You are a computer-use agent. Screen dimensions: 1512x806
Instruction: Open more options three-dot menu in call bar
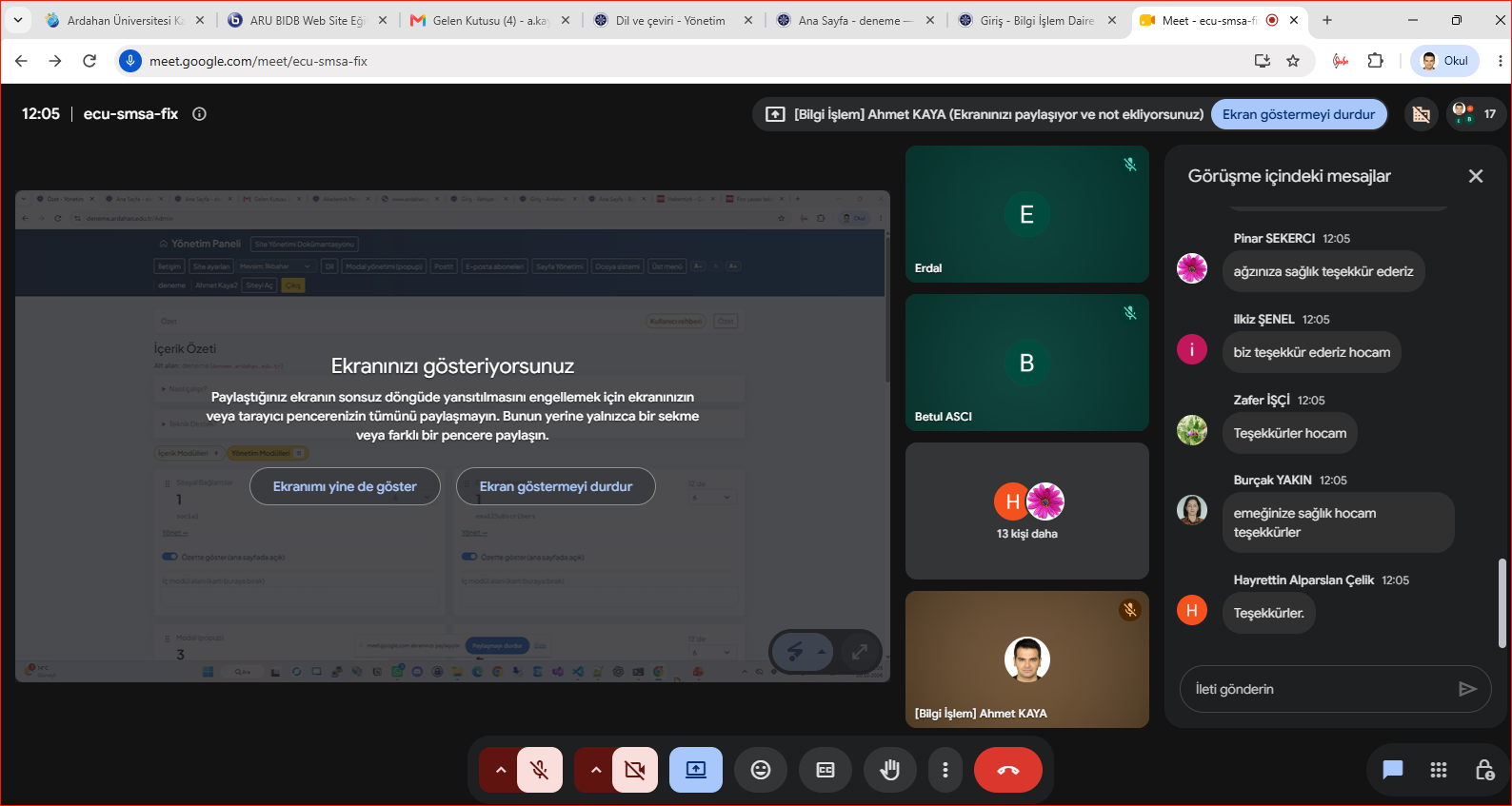(x=945, y=770)
